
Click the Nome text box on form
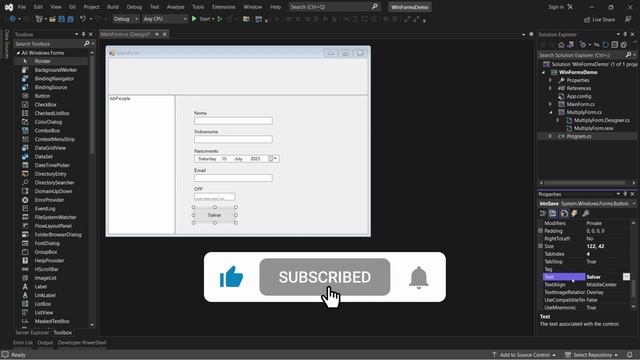pyautogui.click(x=233, y=120)
